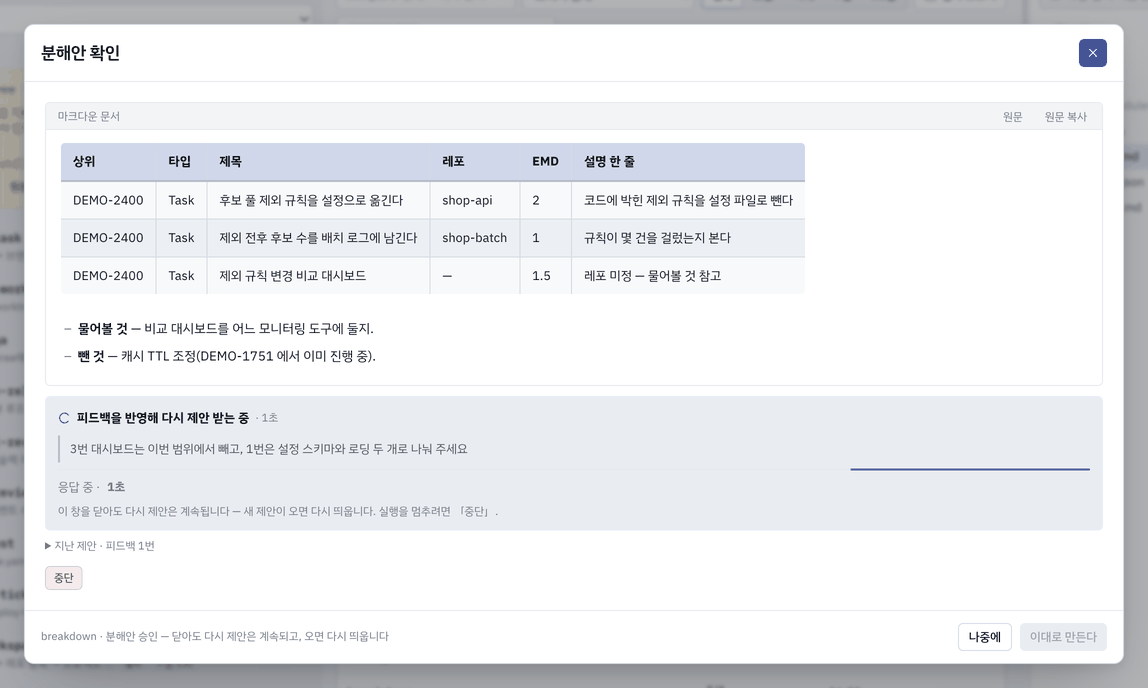Screen dimensions: 1148x688
Task: Click the 피드백을 반영해 다시 제안 받는 중 heading
Action: (x=163, y=418)
